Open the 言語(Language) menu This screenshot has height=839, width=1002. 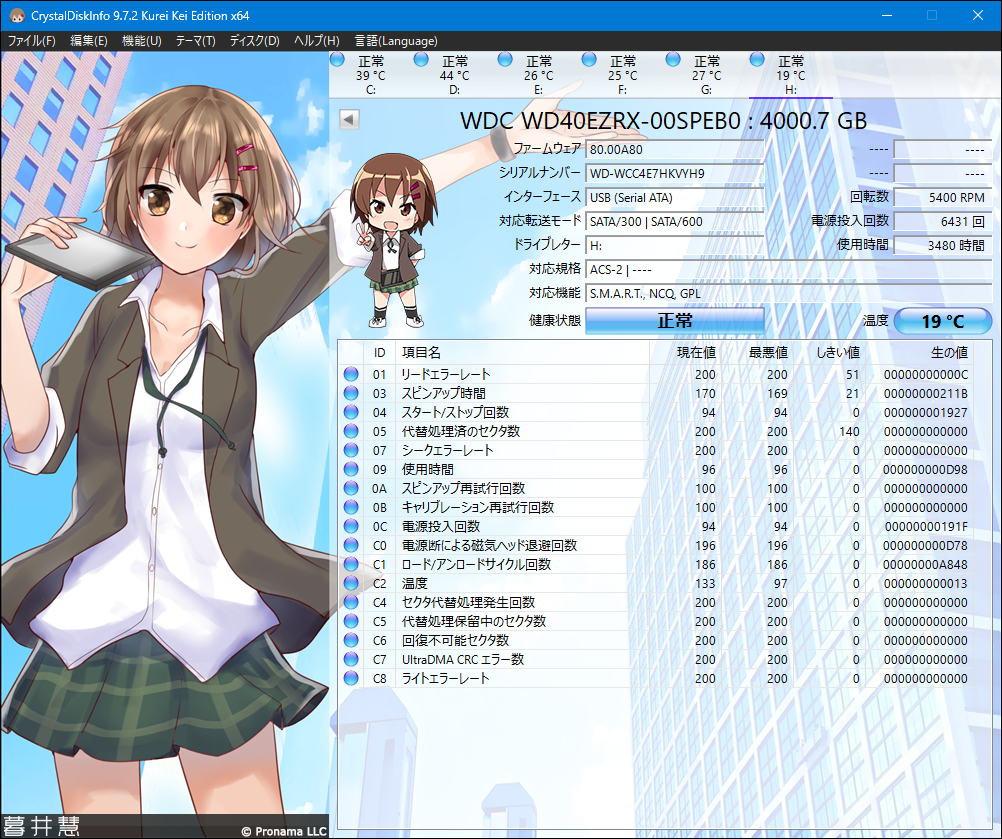[395, 41]
